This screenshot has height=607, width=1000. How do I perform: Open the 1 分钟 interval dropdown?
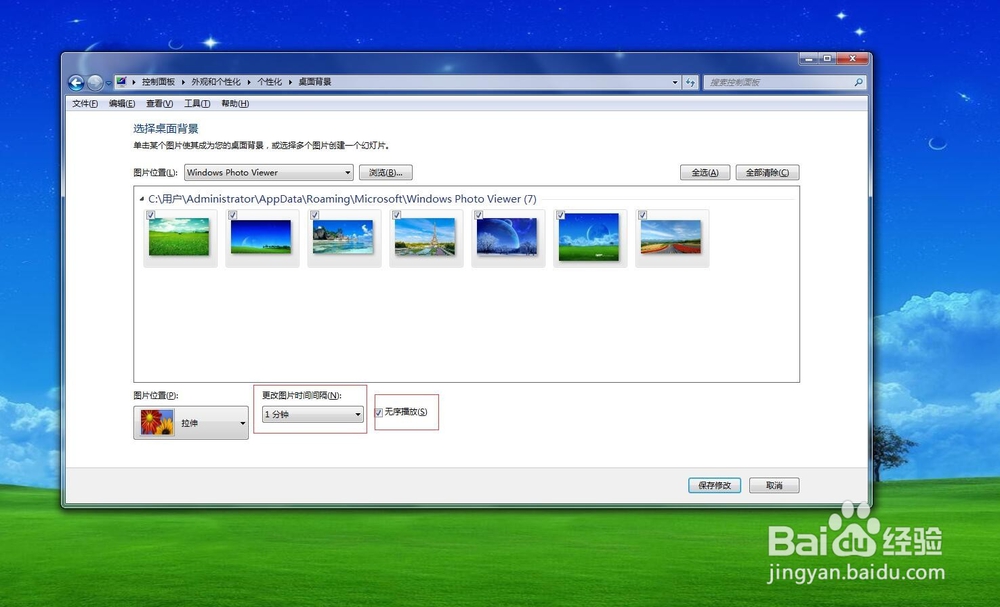point(312,414)
